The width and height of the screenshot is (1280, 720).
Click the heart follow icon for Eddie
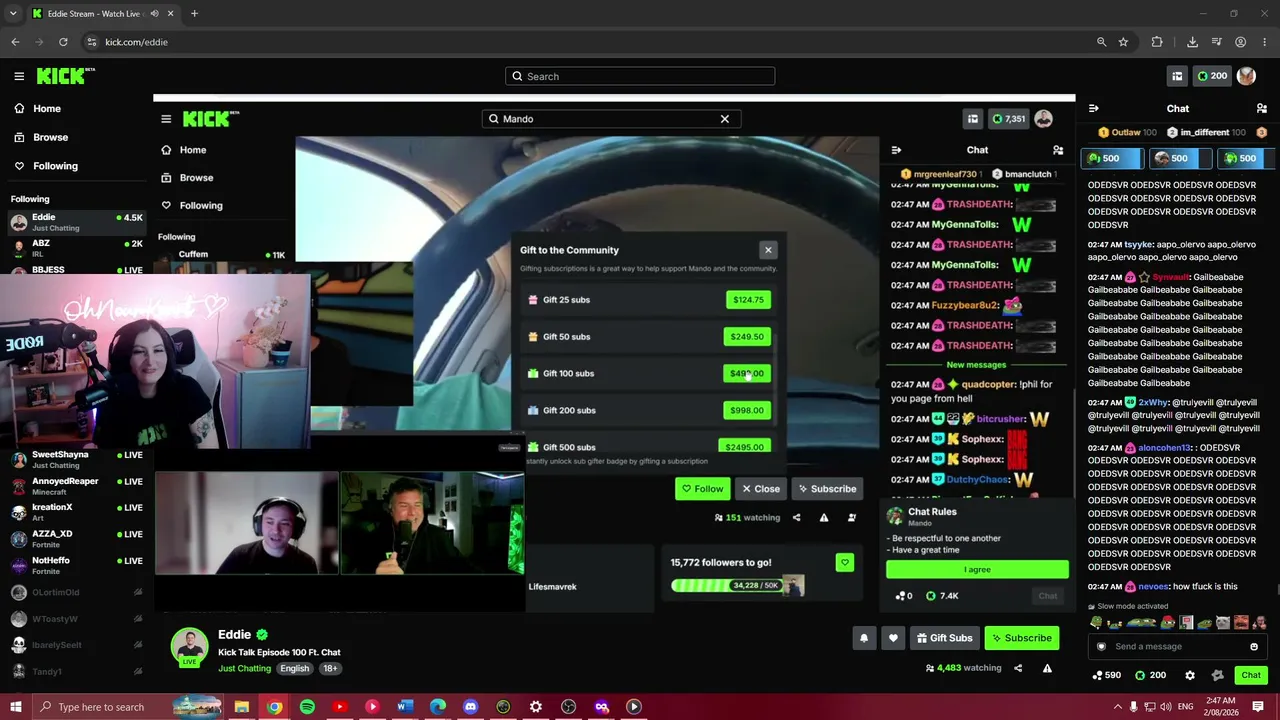[893, 638]
